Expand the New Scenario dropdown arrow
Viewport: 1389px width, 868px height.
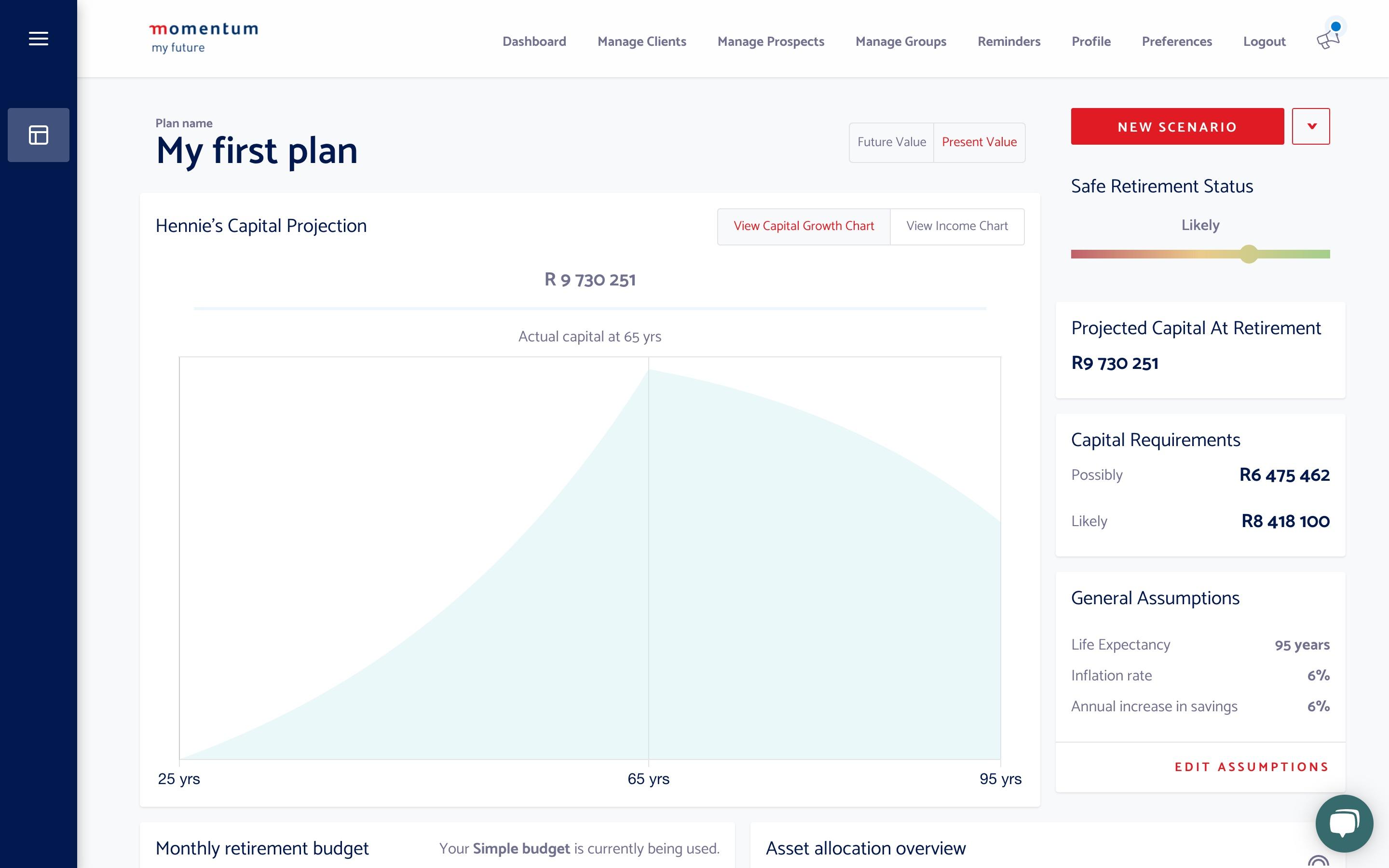tap(1311, 126)
